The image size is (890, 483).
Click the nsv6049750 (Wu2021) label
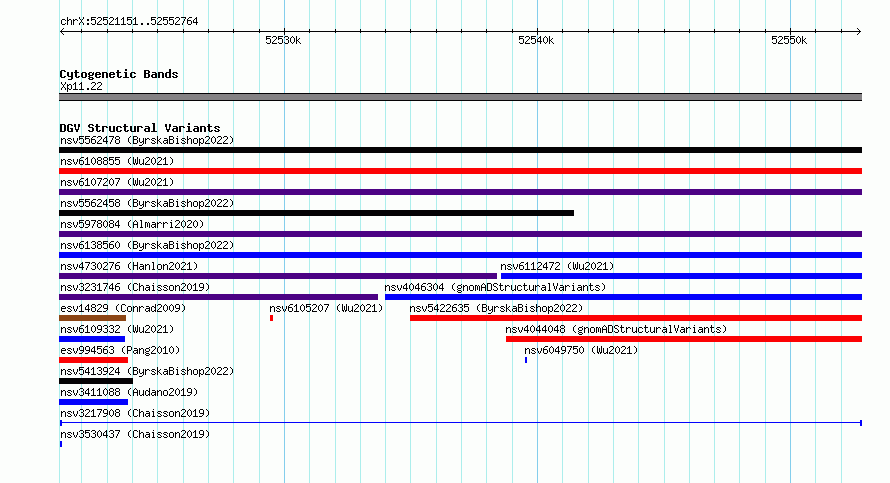[581, 350]
